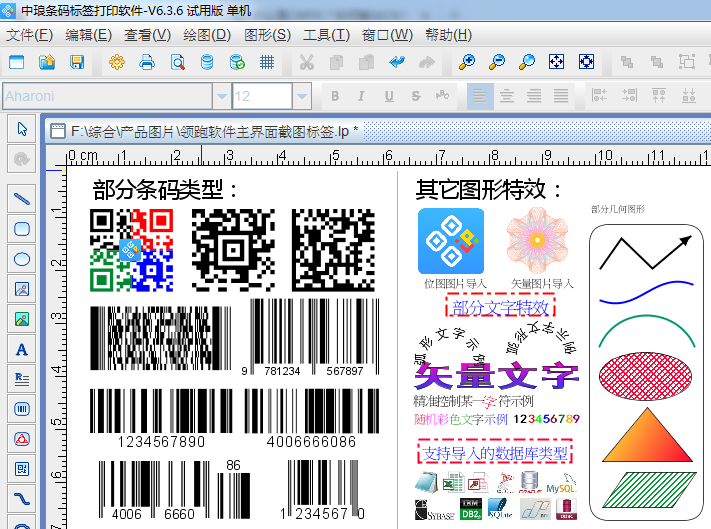Select the rich text R tool
This screenshot has width=711, height=529.
point(22,379)
